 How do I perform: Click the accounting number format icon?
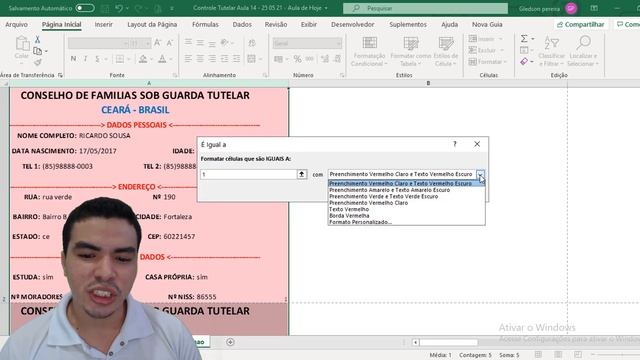click(278, 59)
